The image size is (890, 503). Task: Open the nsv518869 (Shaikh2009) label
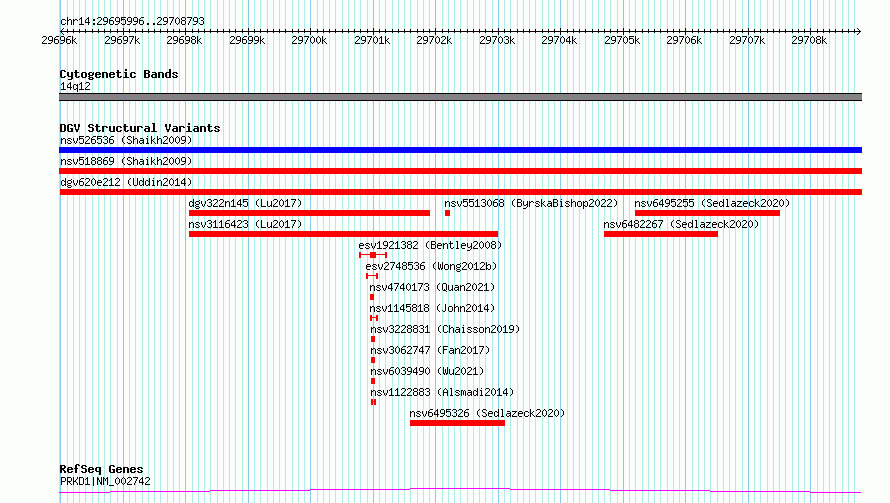coord(126,161)
